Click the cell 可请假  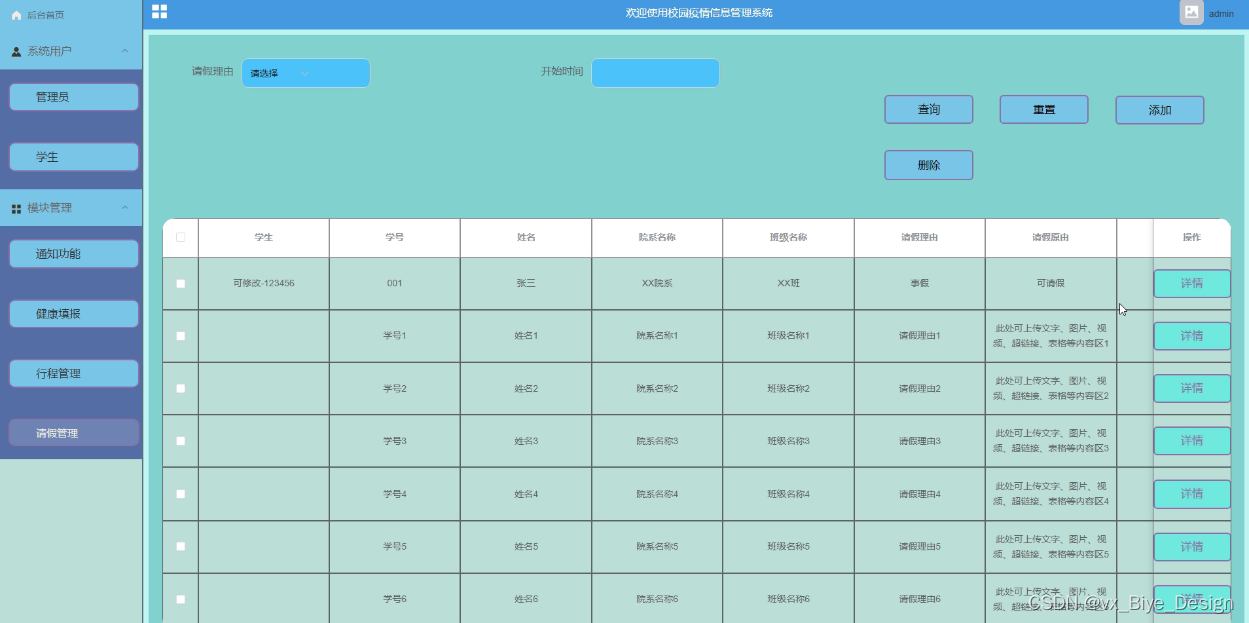click(1051, 284)
